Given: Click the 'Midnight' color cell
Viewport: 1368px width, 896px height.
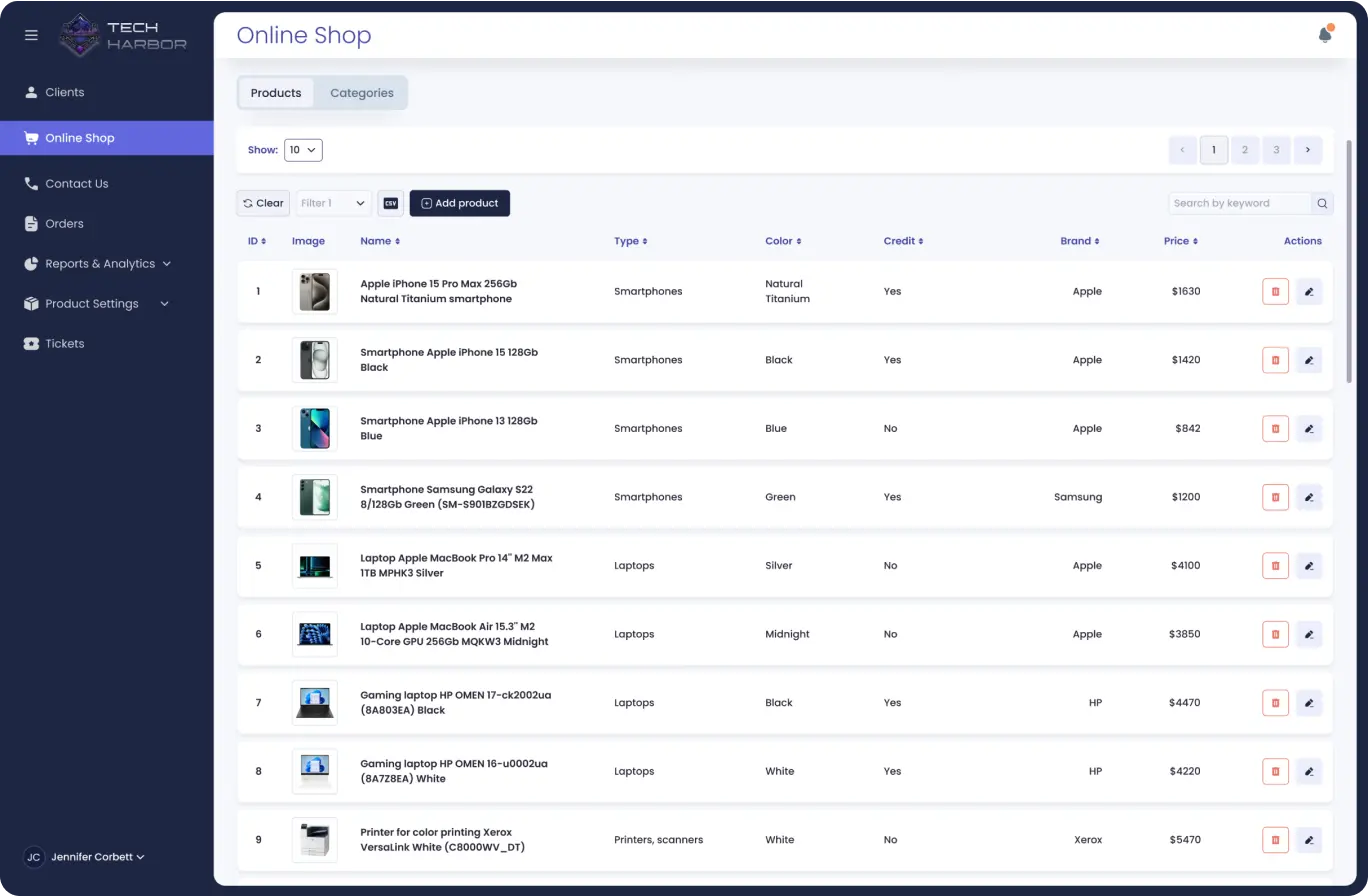Looking at the screenshot, I should (787, 634).
